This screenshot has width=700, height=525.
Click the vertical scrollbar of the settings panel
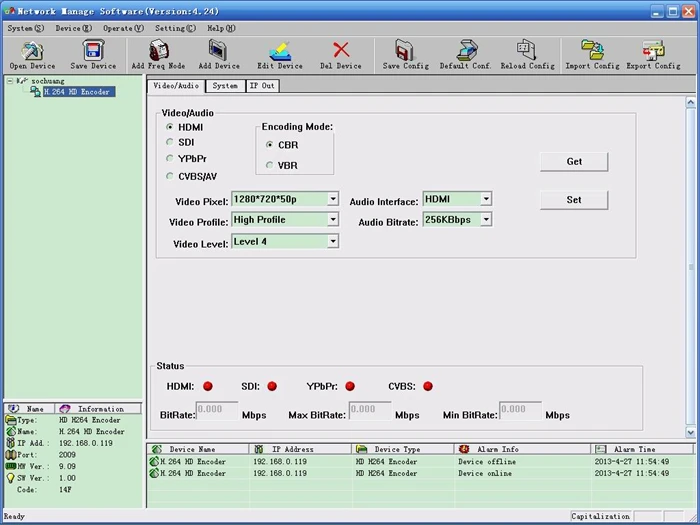click(690, 267)
